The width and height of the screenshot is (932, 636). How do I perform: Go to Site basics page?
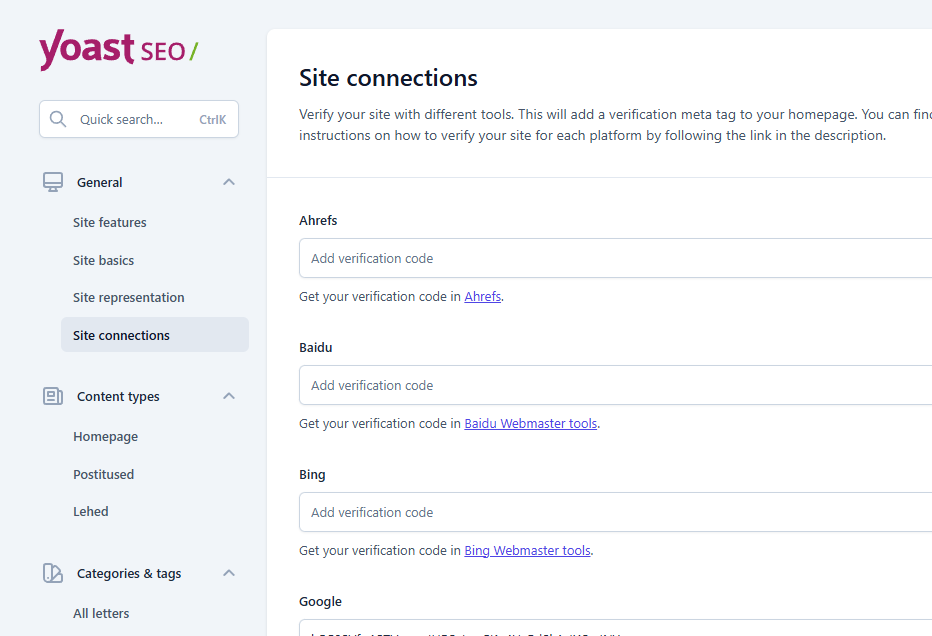coord(103,260)
